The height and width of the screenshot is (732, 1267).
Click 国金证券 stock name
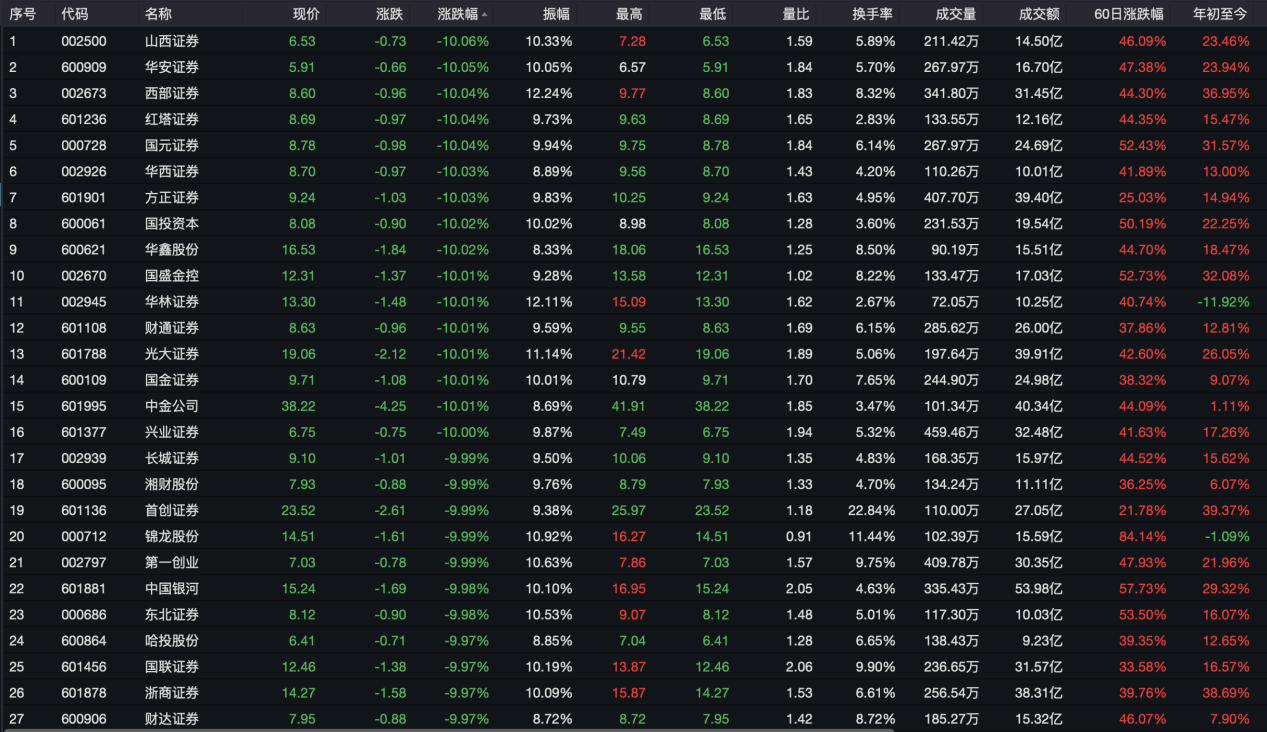pos(172,379)
